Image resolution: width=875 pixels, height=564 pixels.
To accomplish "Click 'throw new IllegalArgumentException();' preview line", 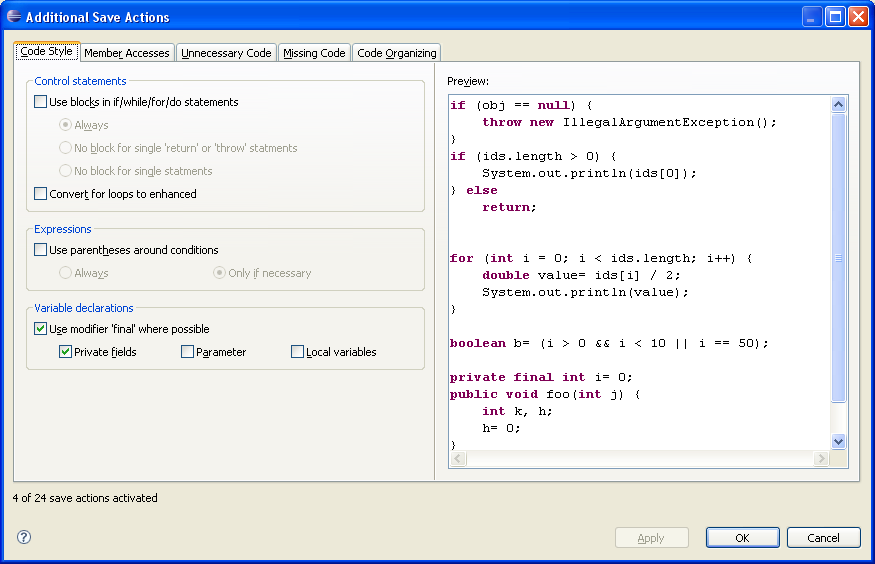I will 629,122.
